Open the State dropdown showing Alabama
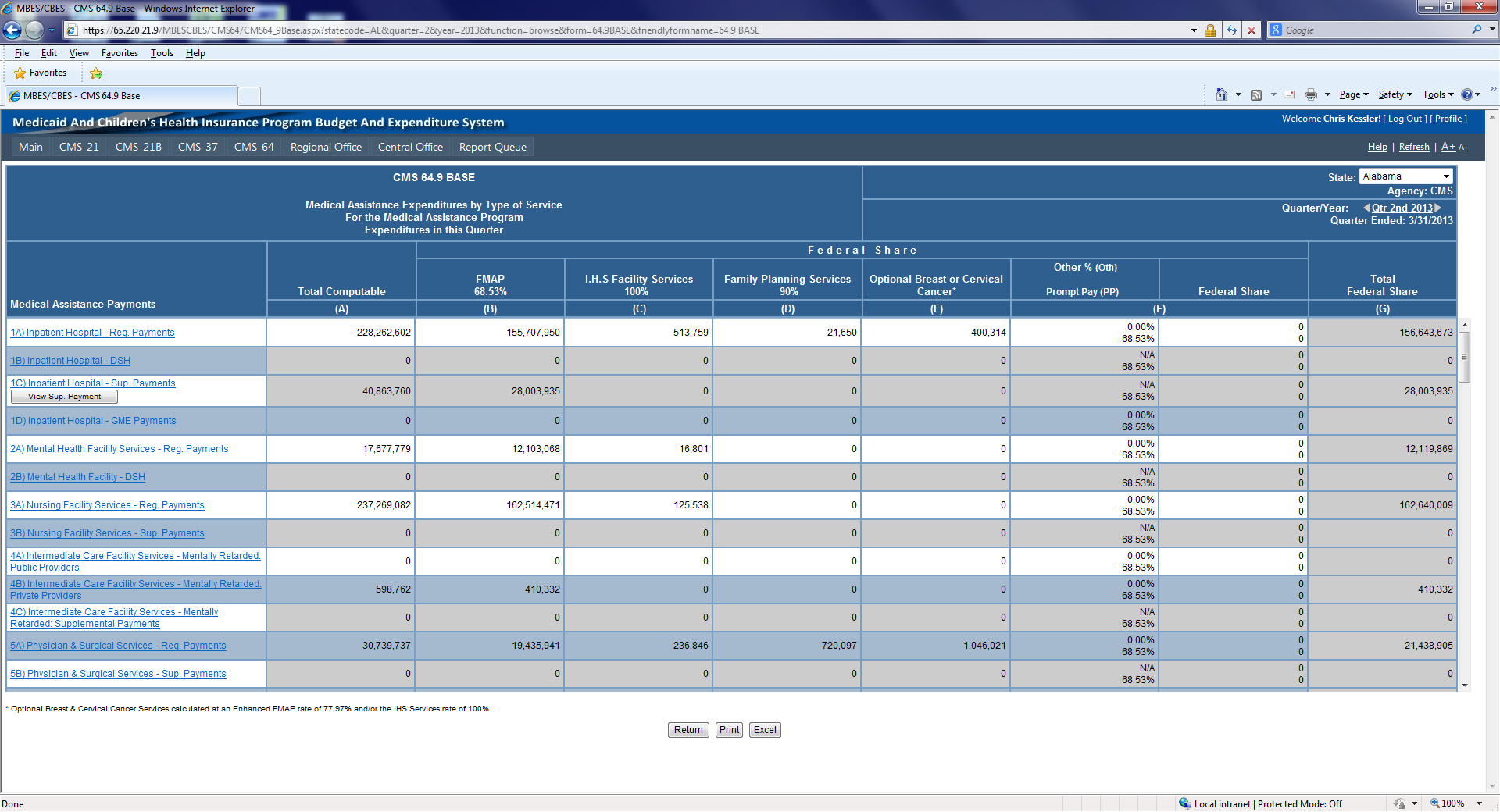1500x812 pixels. pyautogui.click(x=1405, y=176)
